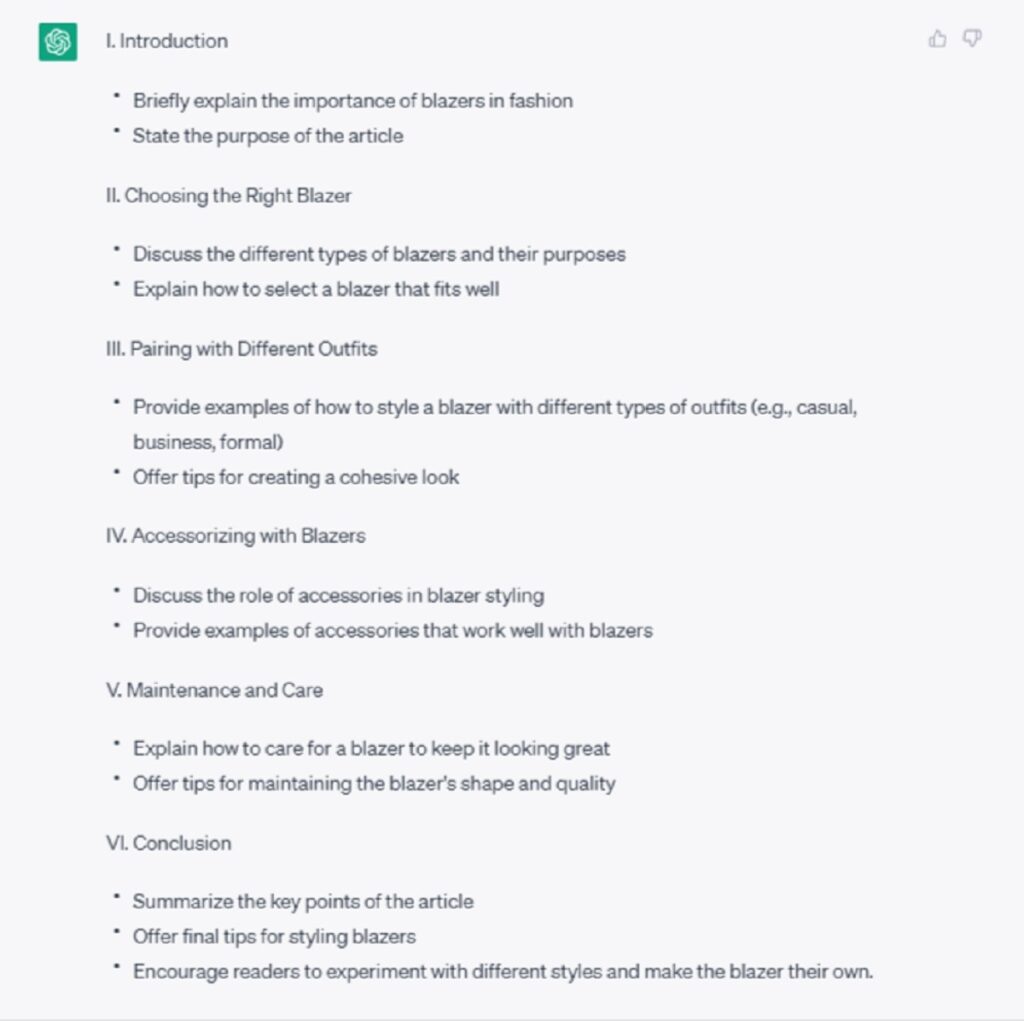Click "State the purpose of the article" line
The image size is (1024, 1021).
[268, 135]
